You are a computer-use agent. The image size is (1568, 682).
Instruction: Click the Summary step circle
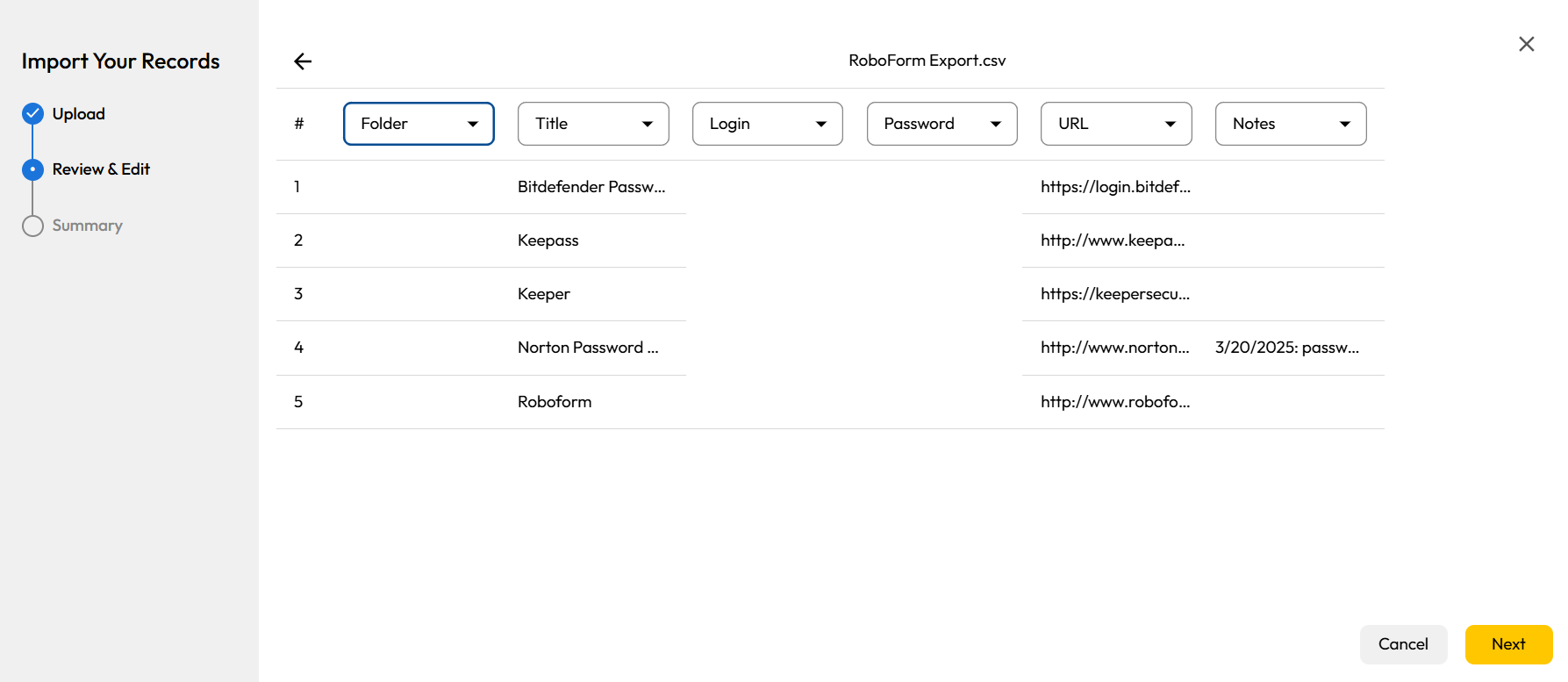pyautogui.click(x=32, y=226)
